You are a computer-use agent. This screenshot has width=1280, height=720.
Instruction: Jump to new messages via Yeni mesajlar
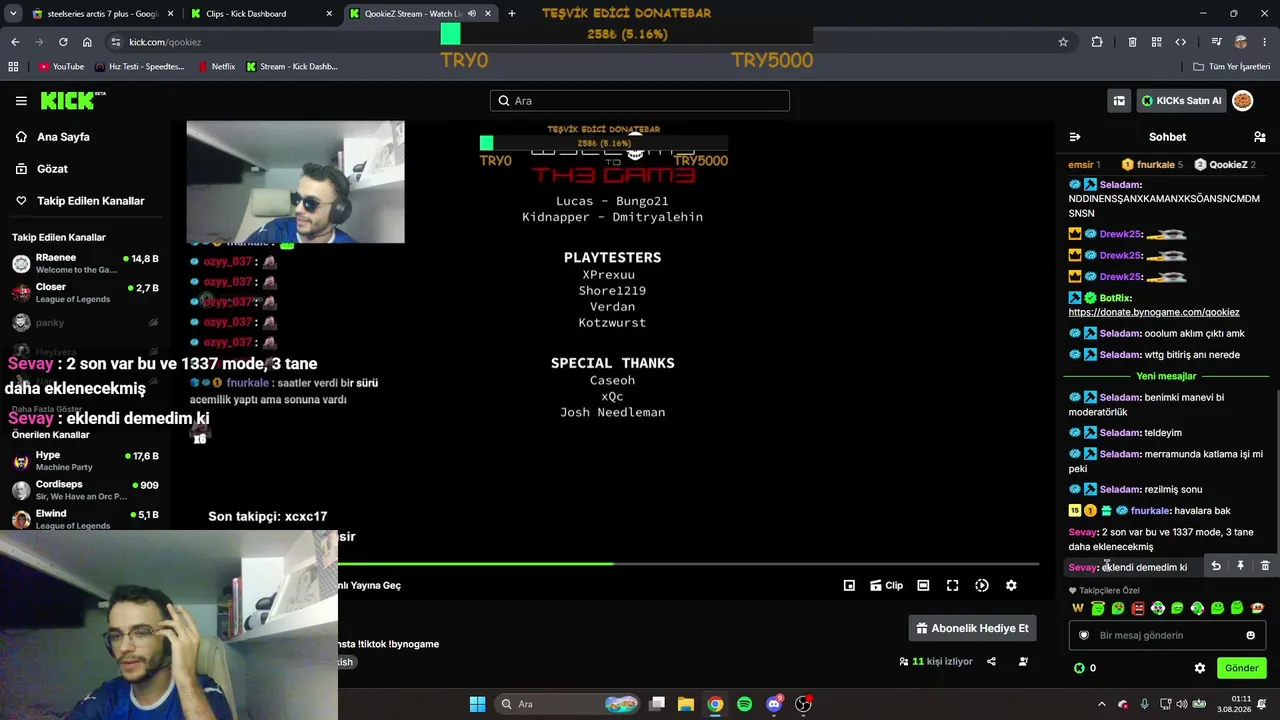[x=1166, y=376]
